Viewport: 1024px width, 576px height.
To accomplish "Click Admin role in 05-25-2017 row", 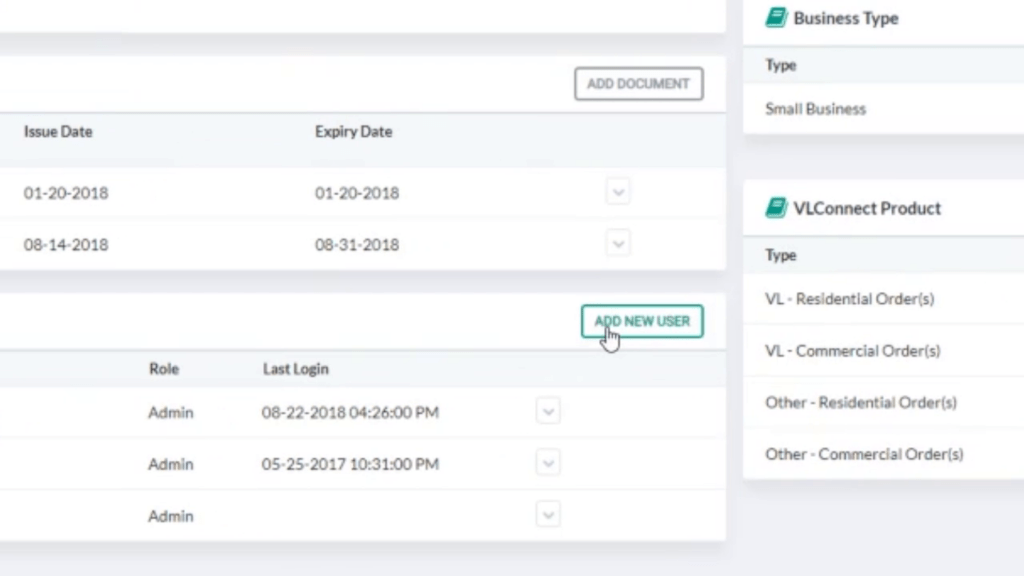I will [170, 464].
